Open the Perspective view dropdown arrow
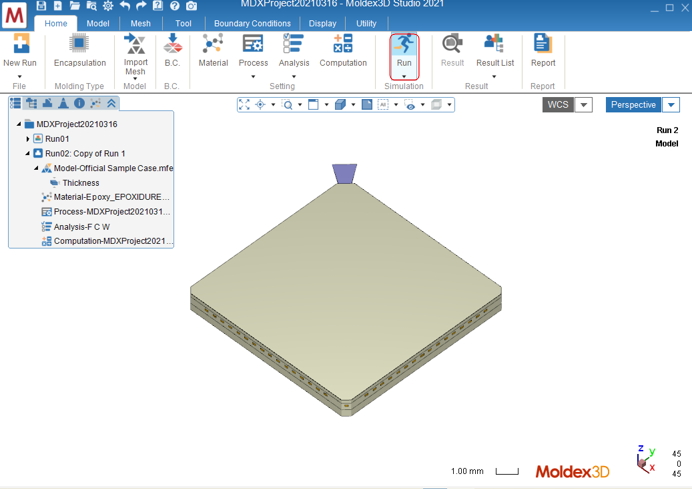The image size is (692, 489). (x=671, y=105)
